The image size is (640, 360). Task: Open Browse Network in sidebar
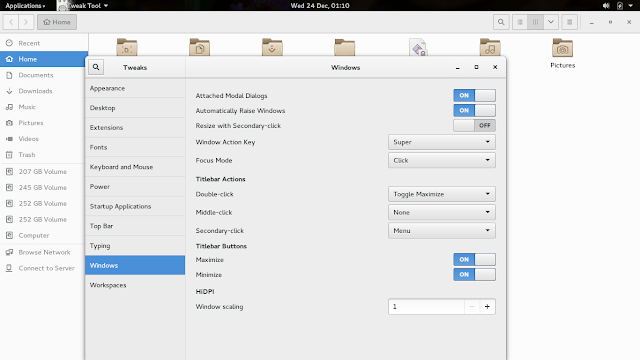(44, 252)
